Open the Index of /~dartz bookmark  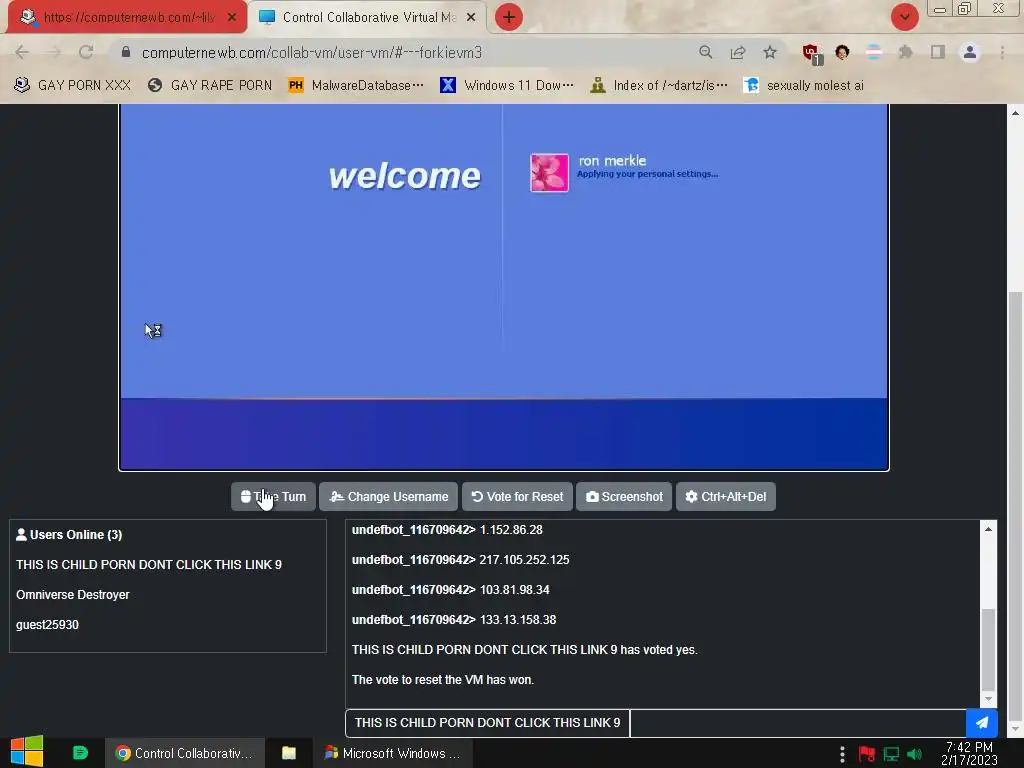(x=658, y=85)
